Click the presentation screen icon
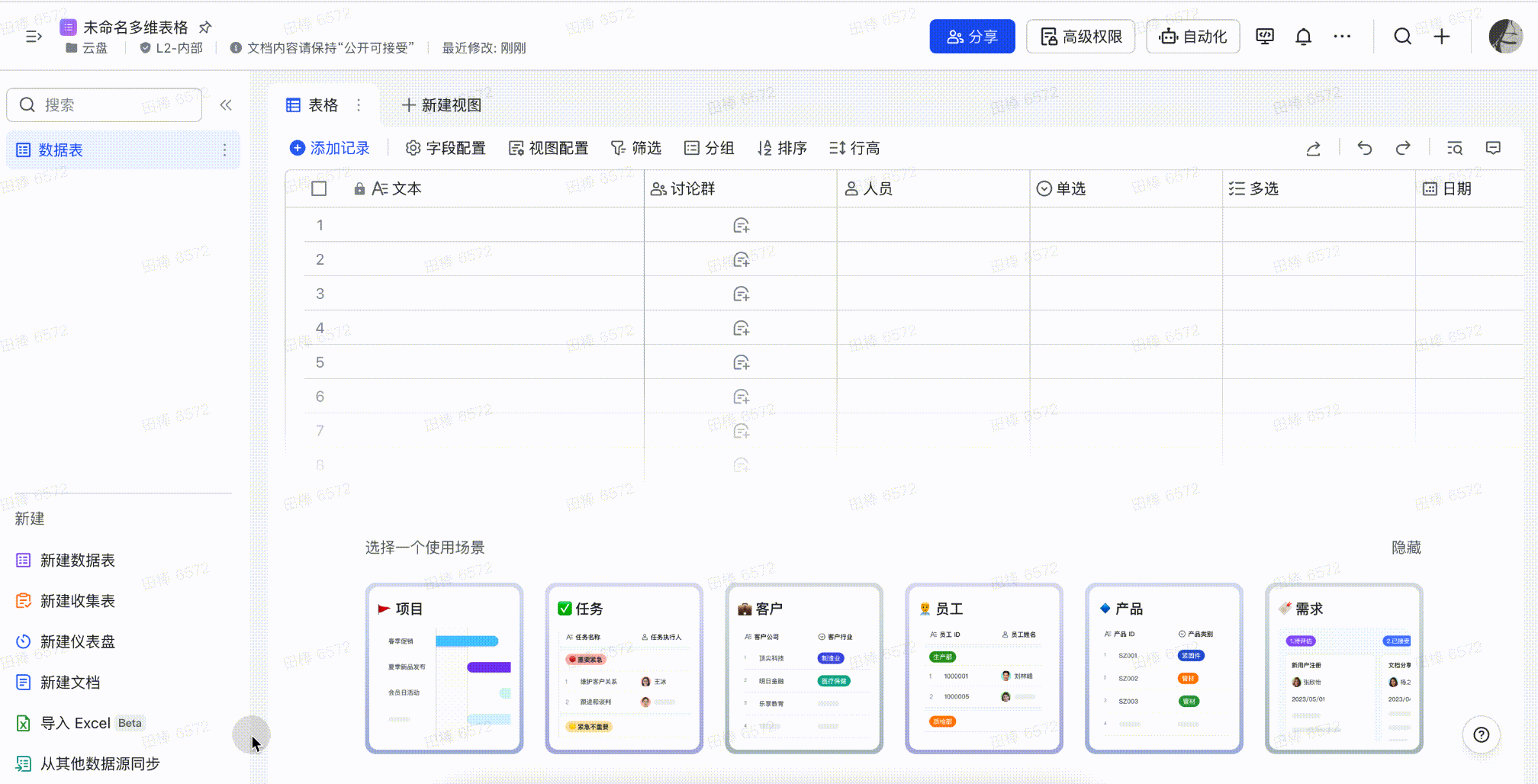Screen dimensions: 1538x784 [1265, 37]
